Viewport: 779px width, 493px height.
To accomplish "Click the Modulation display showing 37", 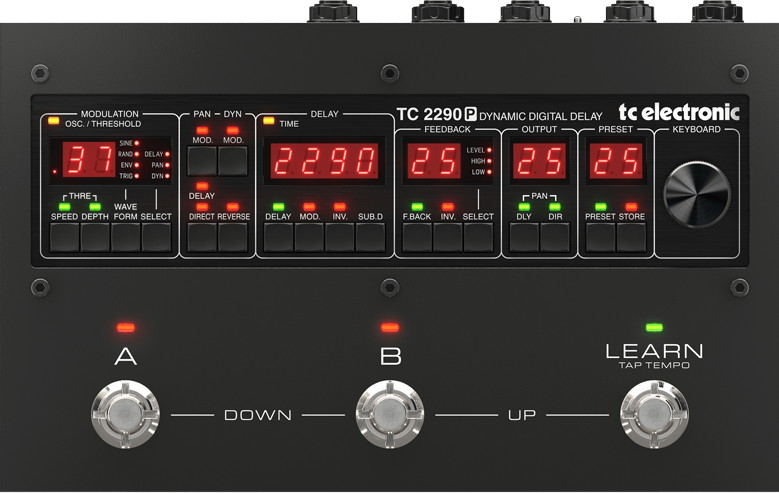I will pos(89,160).
